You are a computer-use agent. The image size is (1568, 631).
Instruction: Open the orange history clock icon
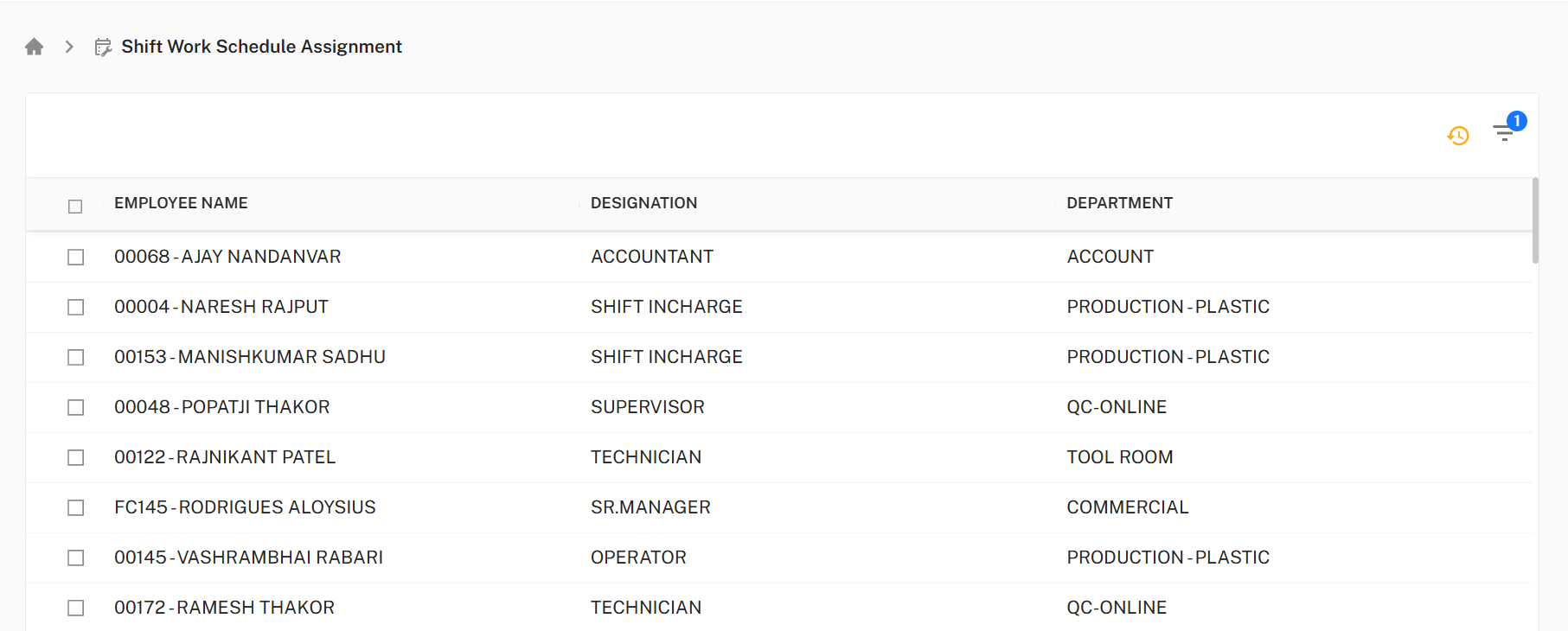coord(1458,136)
